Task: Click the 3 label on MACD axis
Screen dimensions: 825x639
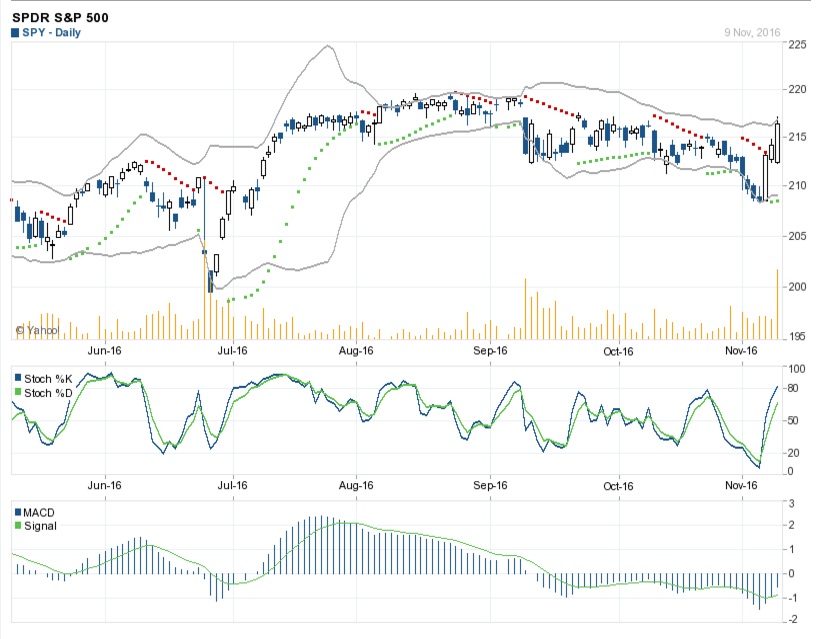Action: point(792,503)
